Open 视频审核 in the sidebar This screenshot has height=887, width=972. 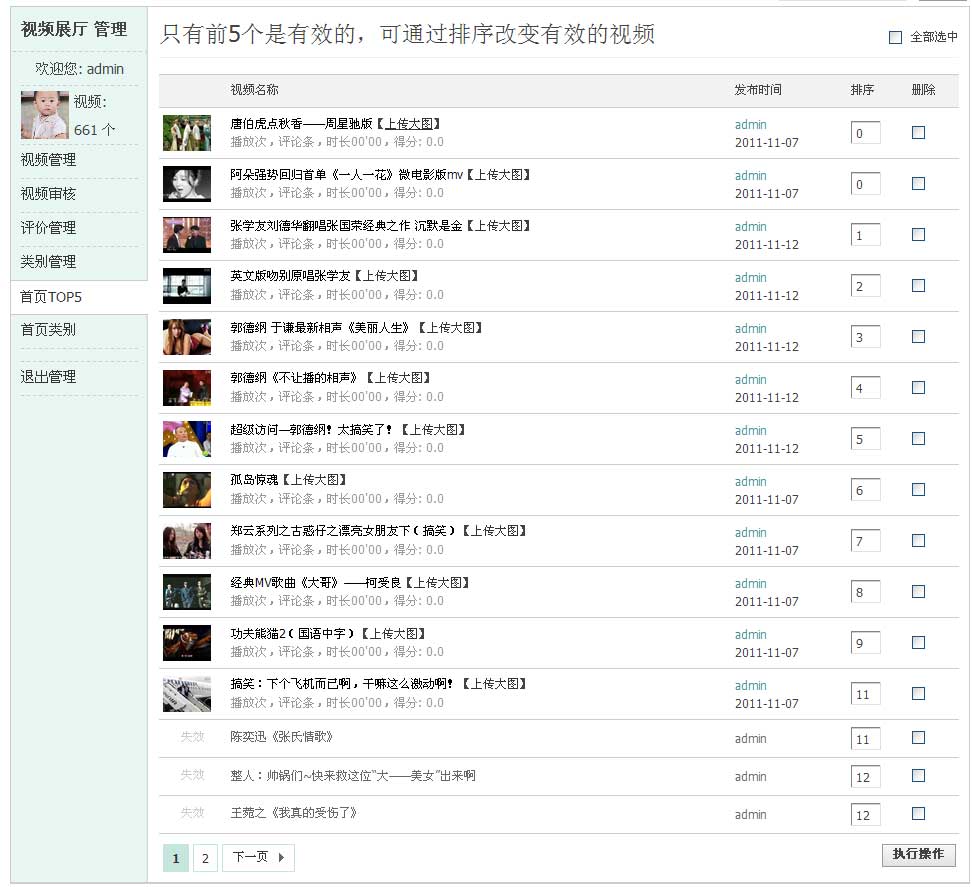click(48, 194)
